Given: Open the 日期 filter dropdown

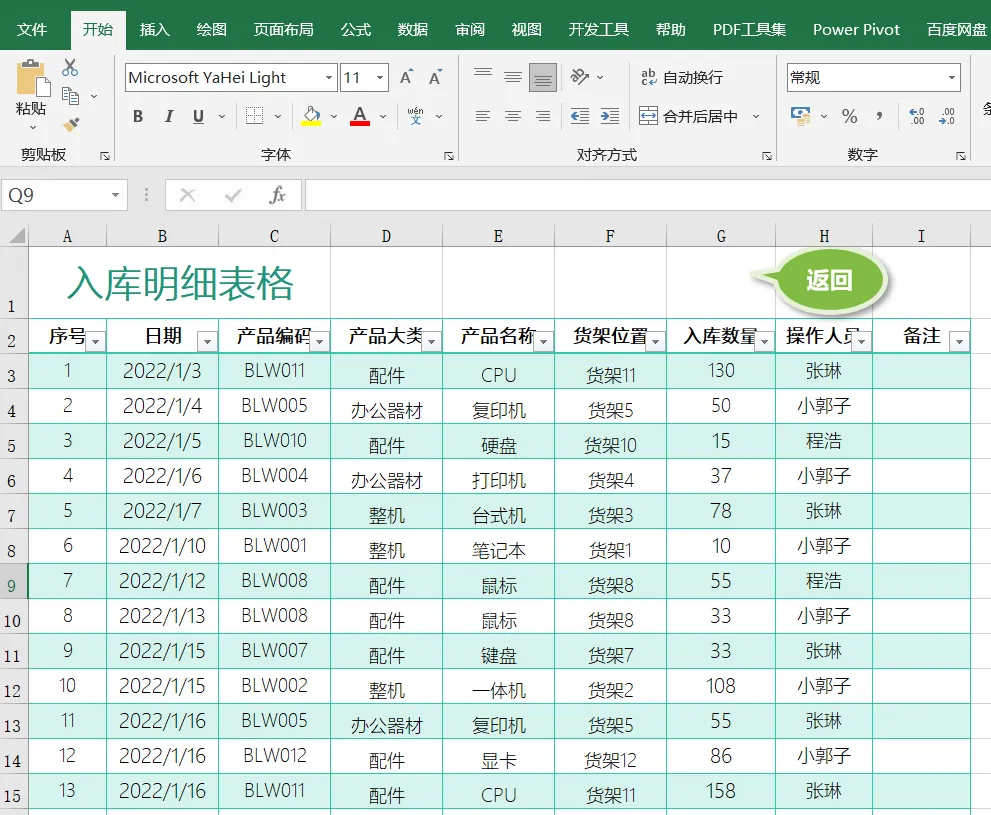Looking at the screenshot, I should click(207, 341).
